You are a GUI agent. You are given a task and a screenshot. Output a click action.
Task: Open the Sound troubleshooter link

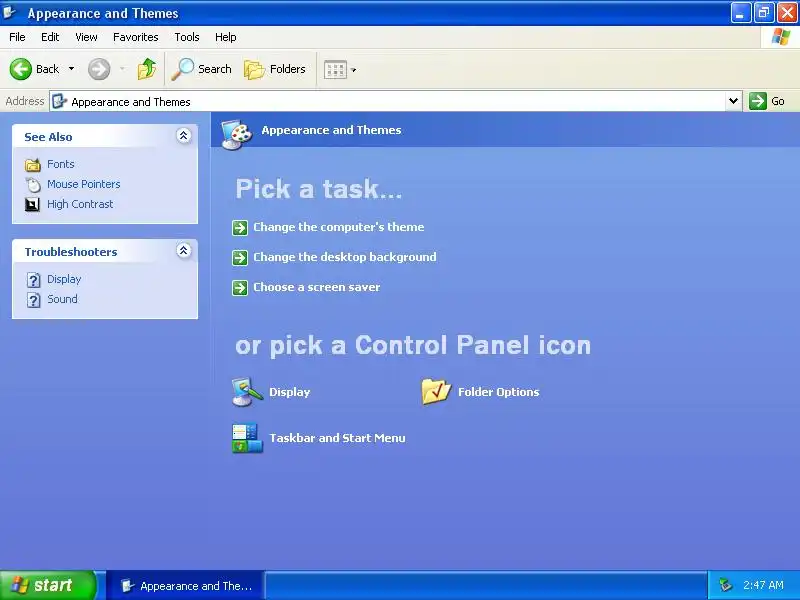click(x=62, y=299)
